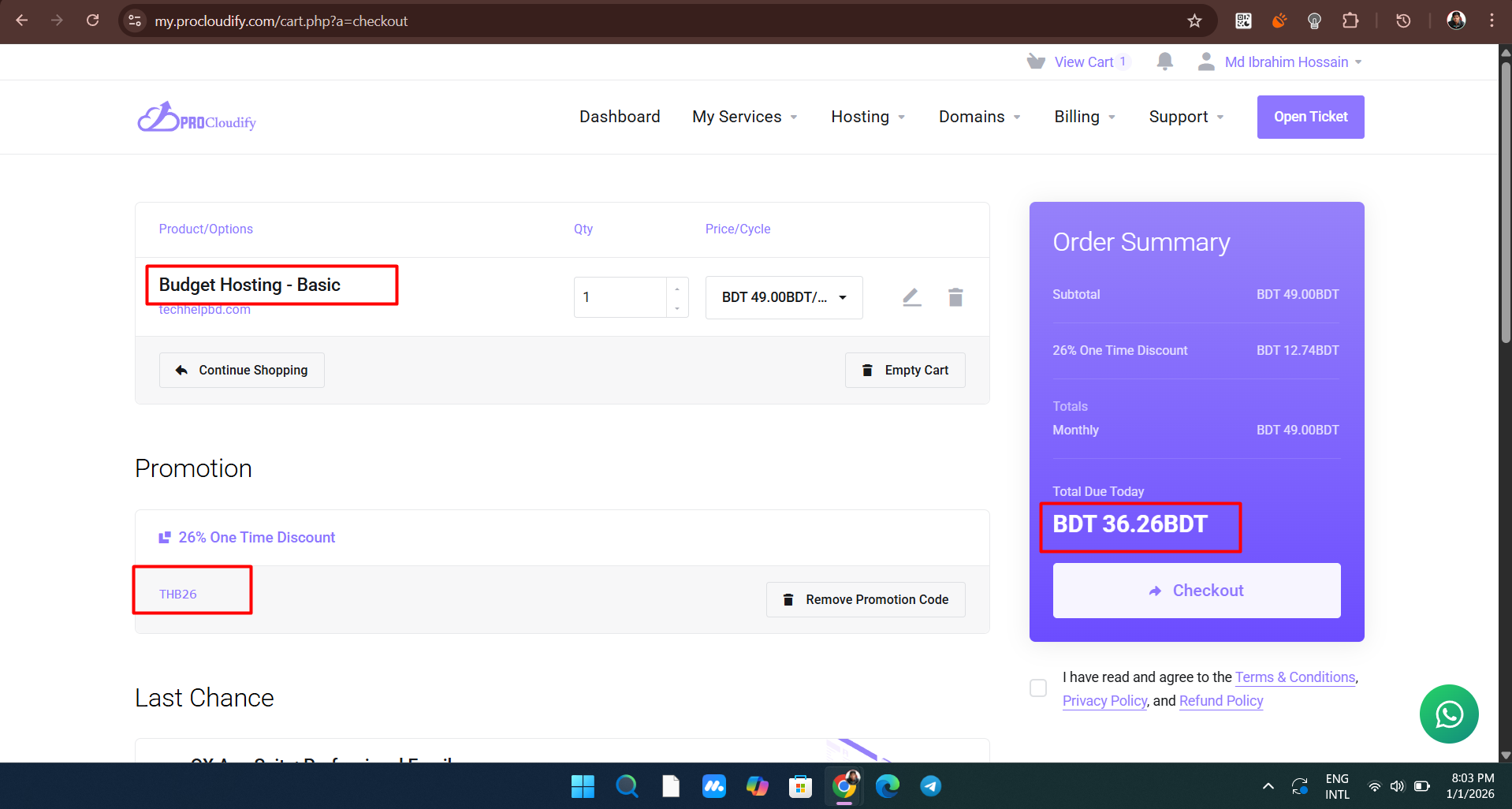Screen dimensions: 1512x809
Task: Click the Checkout button
Action: point(1196,591)
